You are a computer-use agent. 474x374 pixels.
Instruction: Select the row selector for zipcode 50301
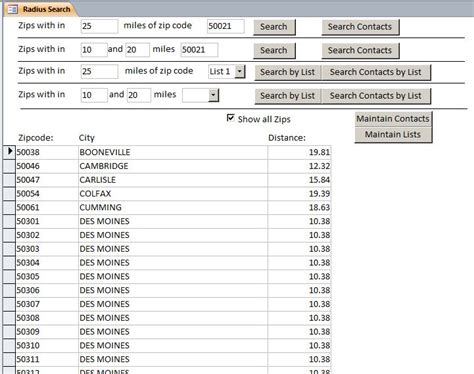point(9,221)
